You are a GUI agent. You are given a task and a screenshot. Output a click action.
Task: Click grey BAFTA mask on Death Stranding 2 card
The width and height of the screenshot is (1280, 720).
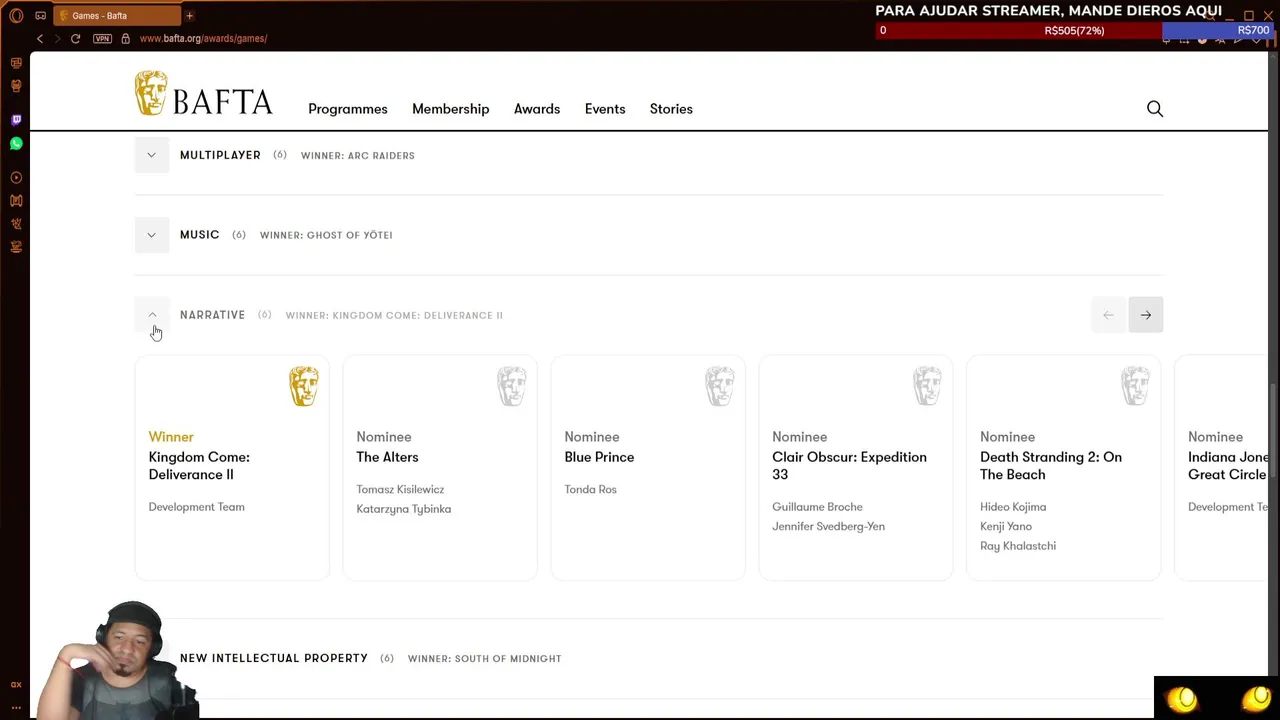click(1136, 386)
